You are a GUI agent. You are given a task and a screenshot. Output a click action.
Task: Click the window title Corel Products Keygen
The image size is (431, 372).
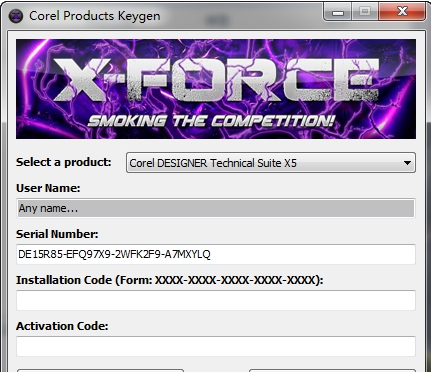click(x=95, y=16)
